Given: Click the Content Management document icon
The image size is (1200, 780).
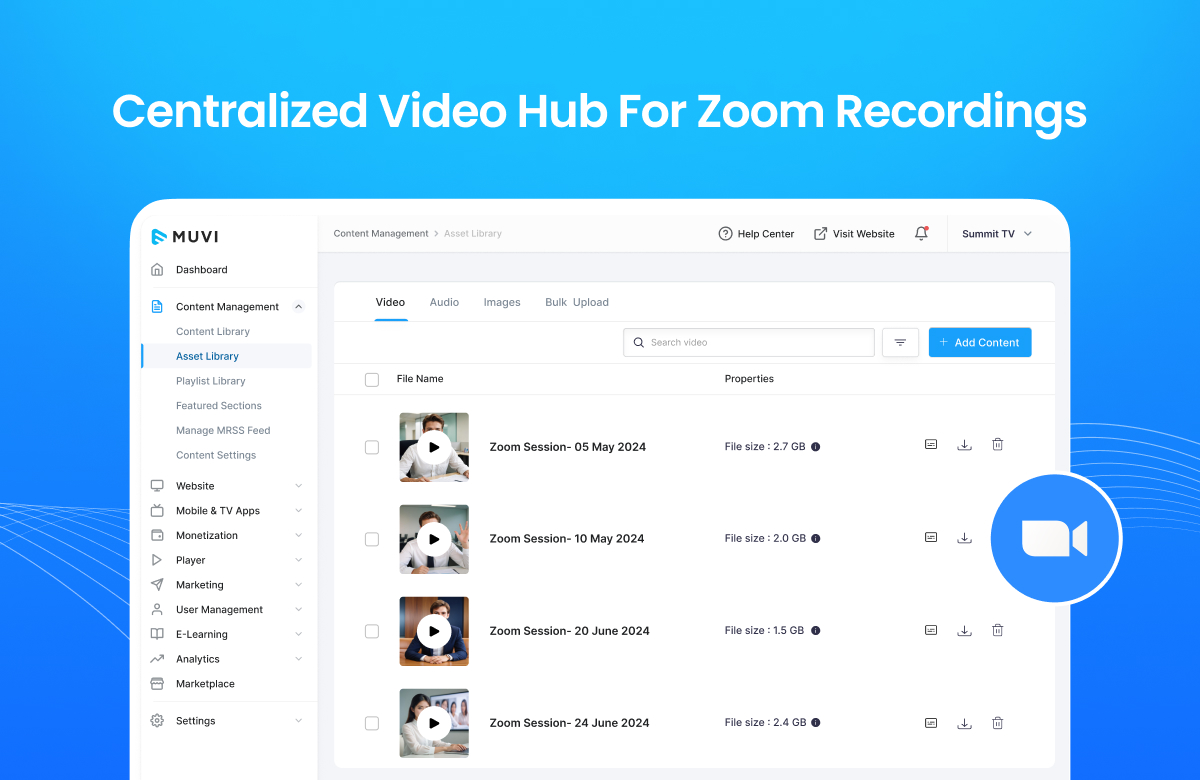Looking at the screenshot, I should click(x=157, y=307).
